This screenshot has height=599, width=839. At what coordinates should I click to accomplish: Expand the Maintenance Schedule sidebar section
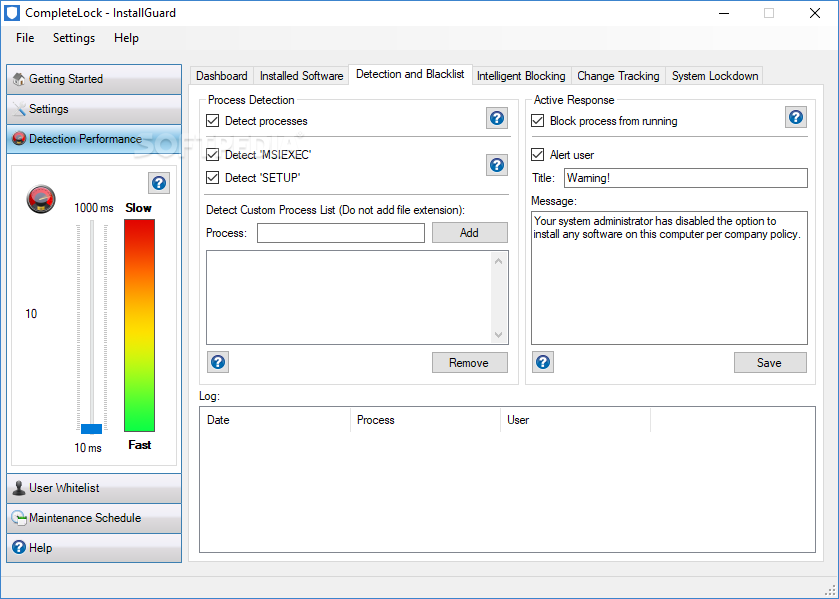[94, 518]
